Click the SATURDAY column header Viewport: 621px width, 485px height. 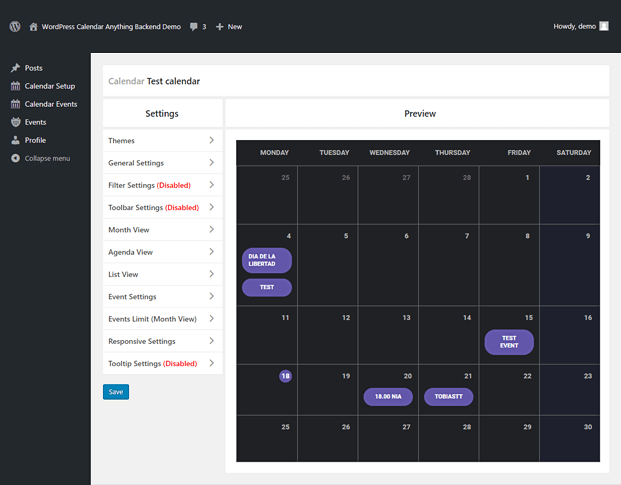(x=574, y=152)
